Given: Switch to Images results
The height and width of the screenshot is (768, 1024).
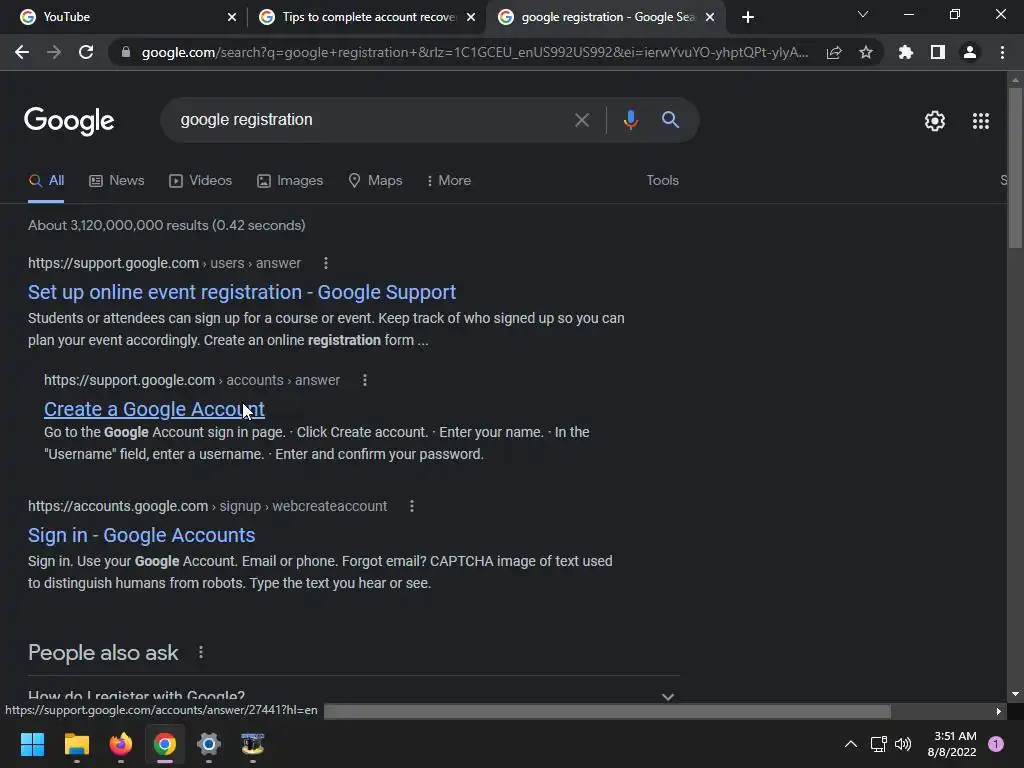Looking at the screenshot, I should [290, 181].
